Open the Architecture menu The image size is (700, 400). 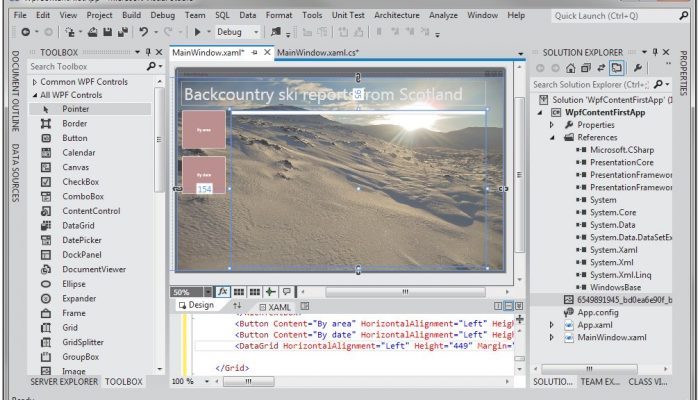396,15
